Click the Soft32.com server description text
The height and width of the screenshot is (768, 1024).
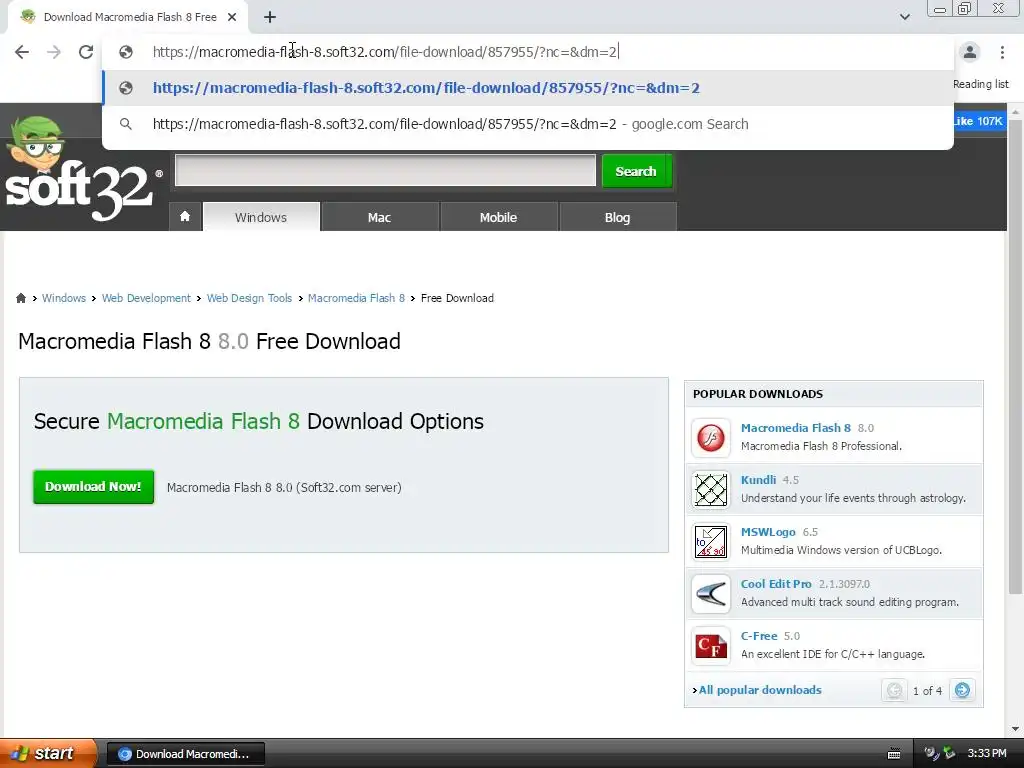[x=284, y=488]
